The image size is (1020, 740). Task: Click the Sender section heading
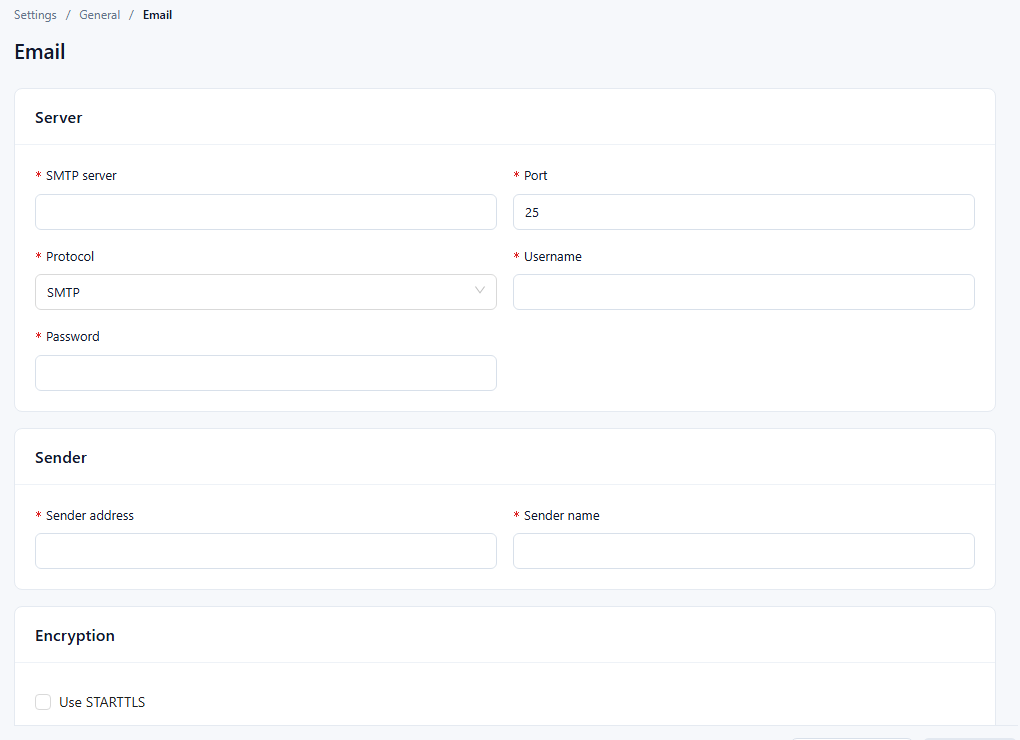click(x=60, y=458)
